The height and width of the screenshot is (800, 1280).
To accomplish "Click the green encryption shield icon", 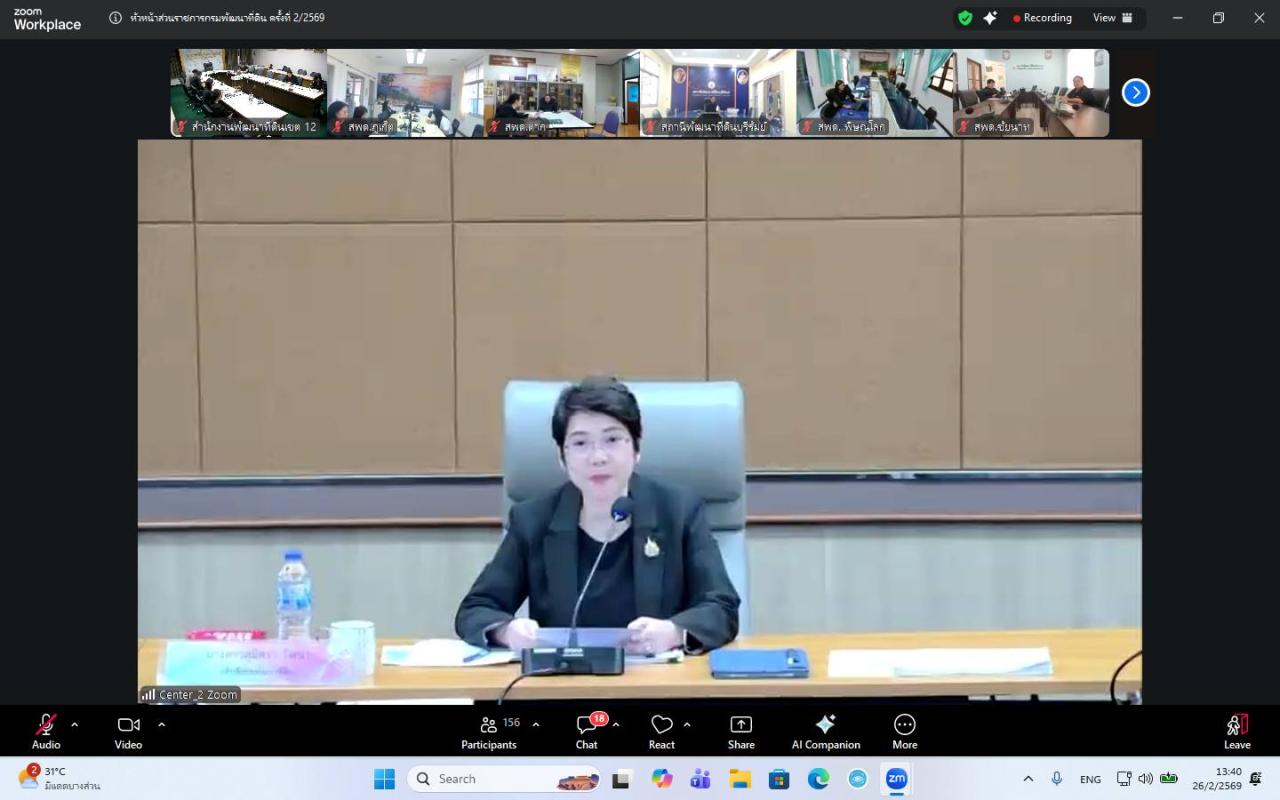I will (965, 18).
